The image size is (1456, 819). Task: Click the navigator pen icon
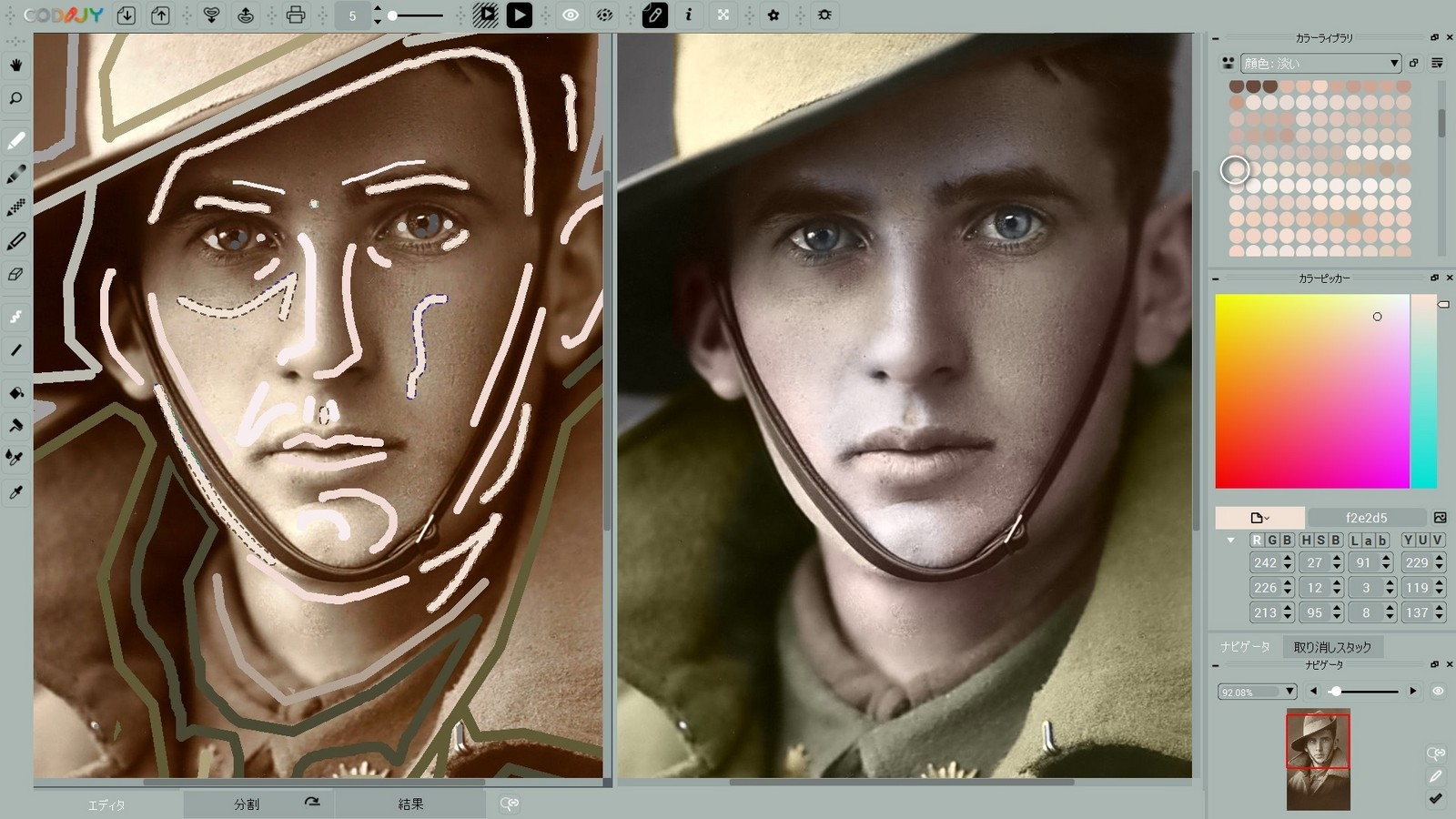(x=1436, y=776)
